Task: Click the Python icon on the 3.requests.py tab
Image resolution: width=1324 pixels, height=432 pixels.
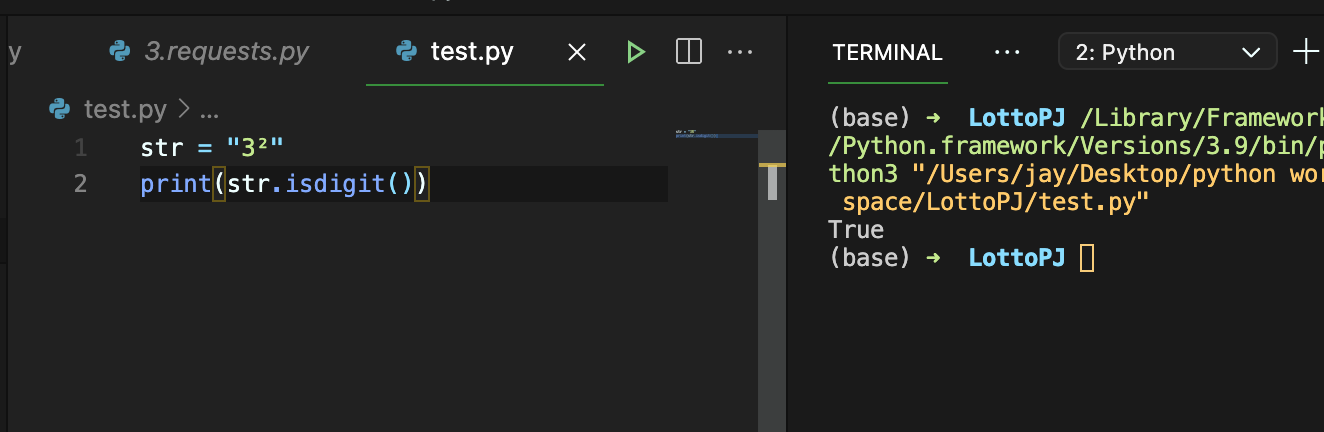Action: point(122,52)
